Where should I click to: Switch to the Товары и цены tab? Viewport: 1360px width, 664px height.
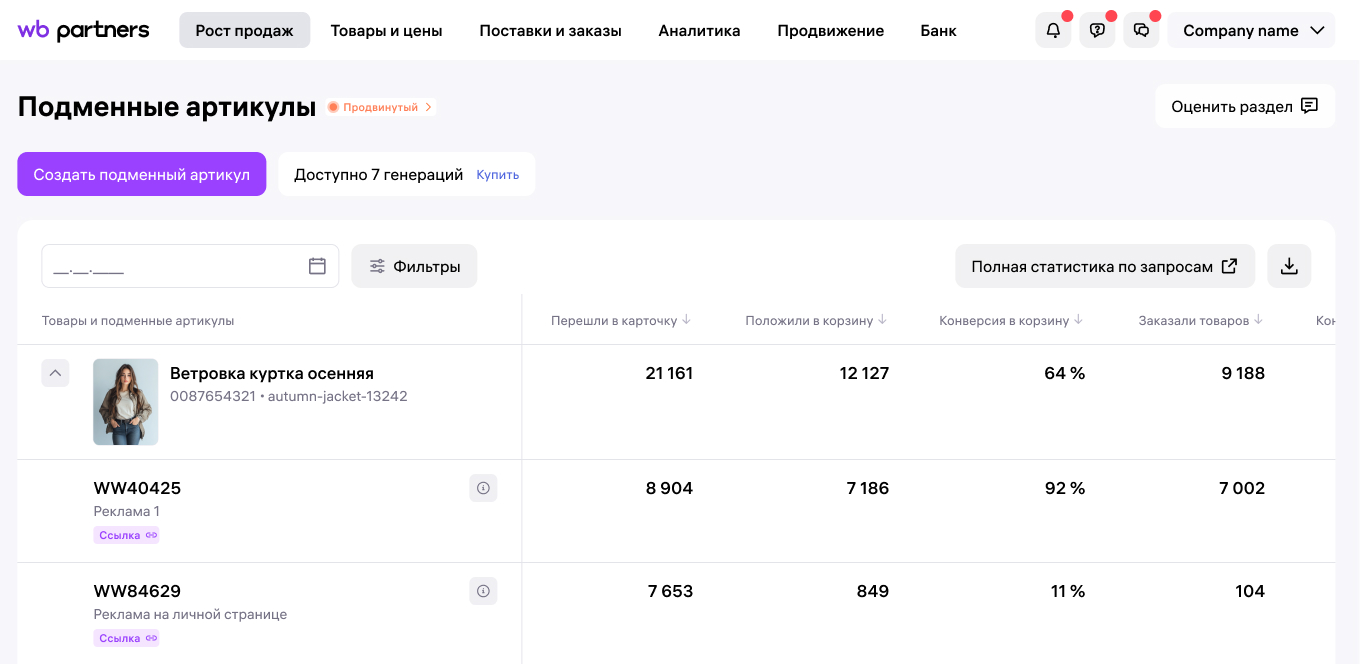click(387, 31)
